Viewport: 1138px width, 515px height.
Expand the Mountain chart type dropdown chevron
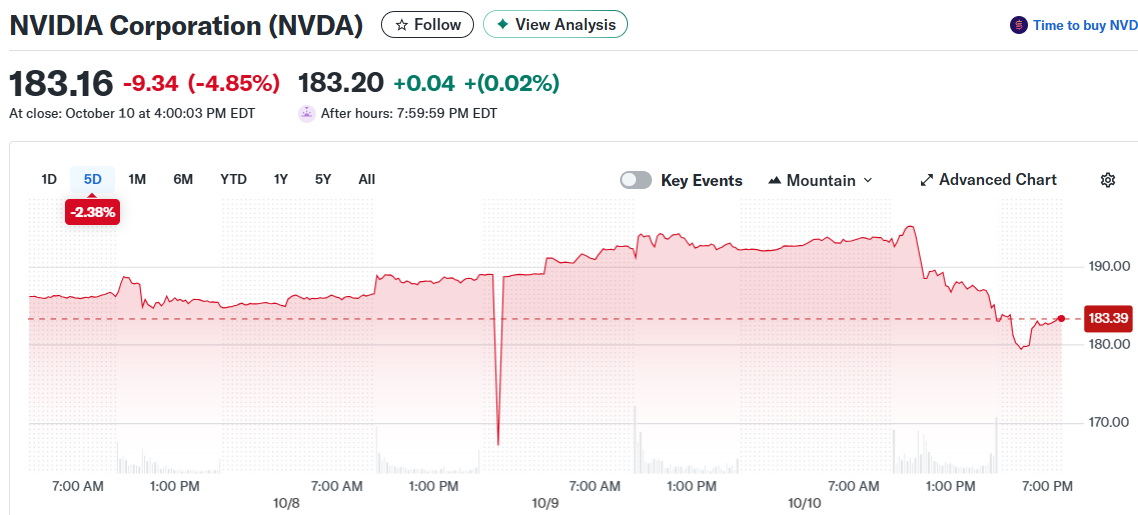tap(867, 180)
